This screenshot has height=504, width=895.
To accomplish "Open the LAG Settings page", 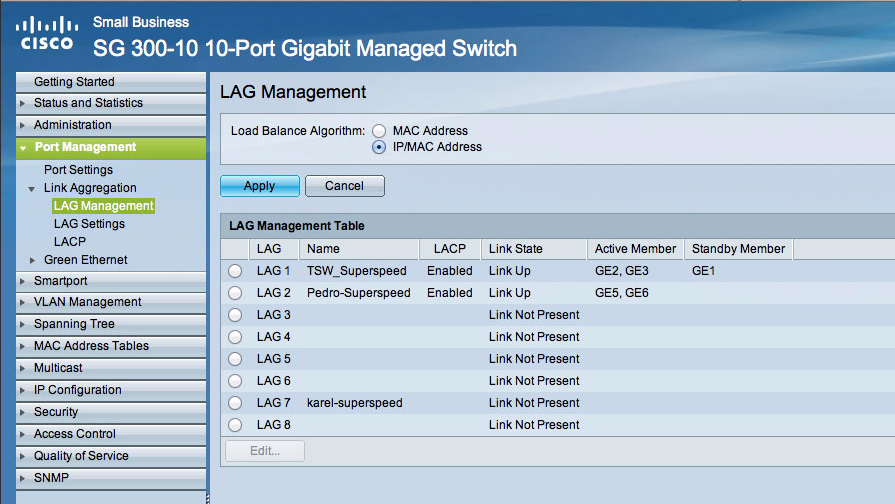I will coord(89,224).
